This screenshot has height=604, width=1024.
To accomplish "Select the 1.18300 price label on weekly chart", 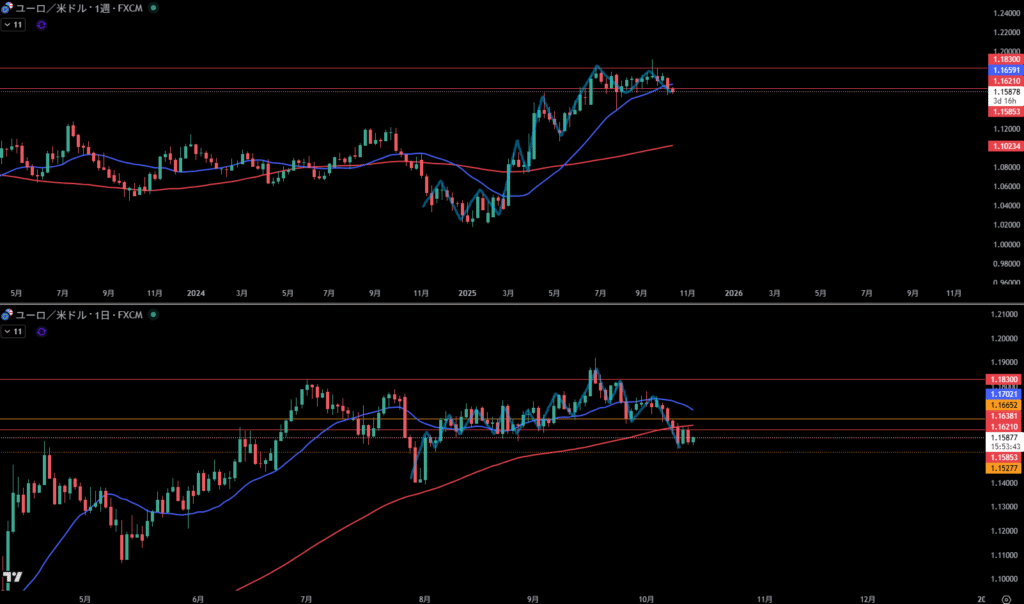I will click(1004, 60).
